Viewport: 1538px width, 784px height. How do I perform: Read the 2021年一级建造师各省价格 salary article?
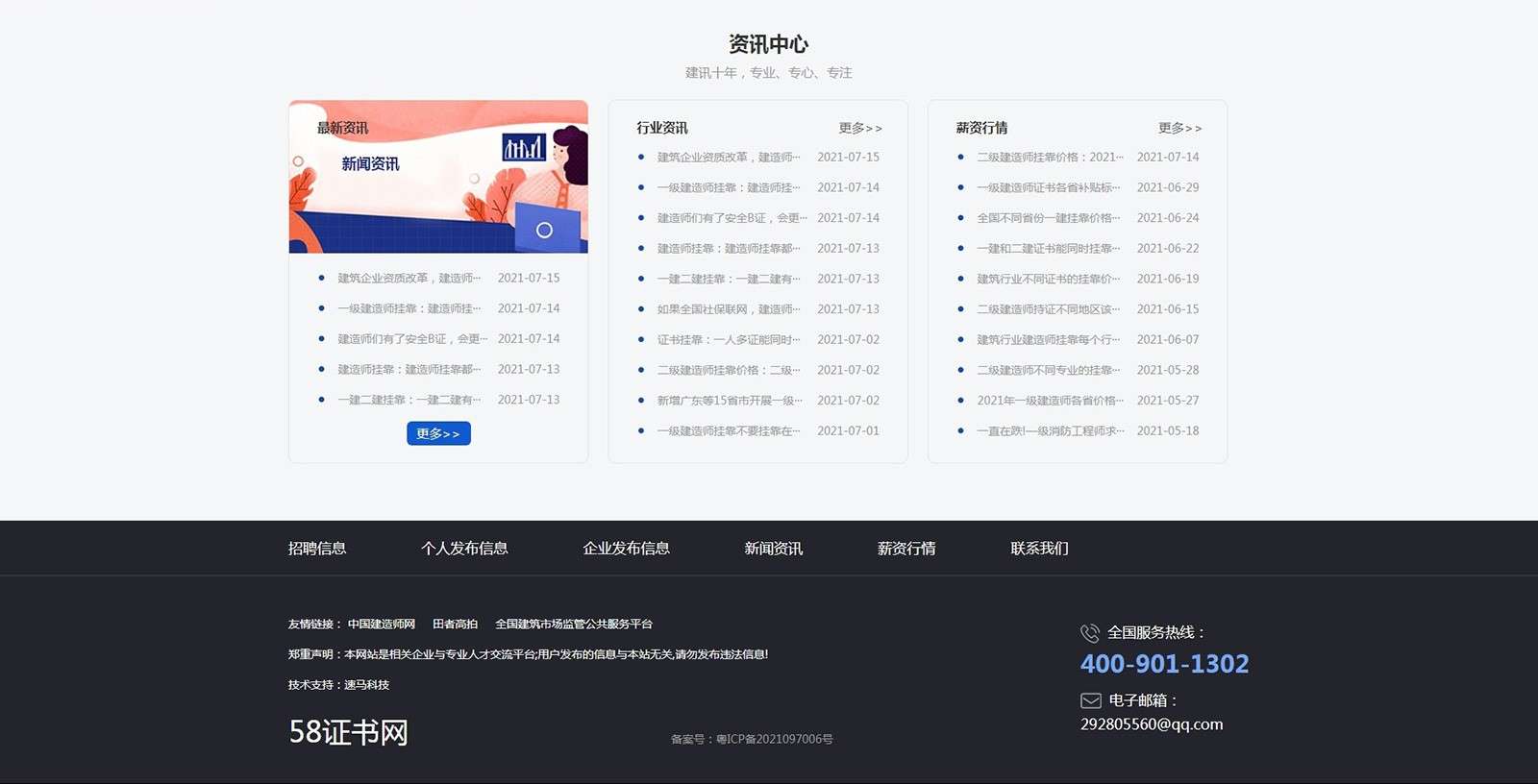(1050, 401)
